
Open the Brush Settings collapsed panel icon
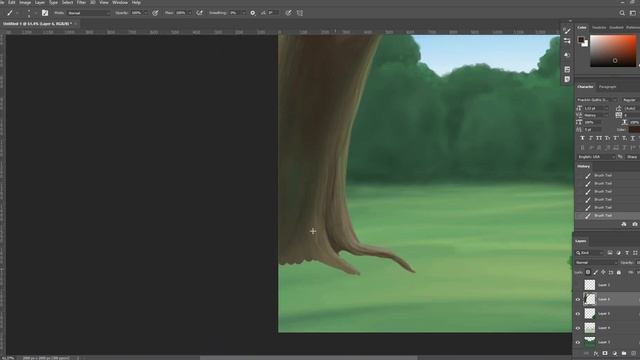click(567, 31)
